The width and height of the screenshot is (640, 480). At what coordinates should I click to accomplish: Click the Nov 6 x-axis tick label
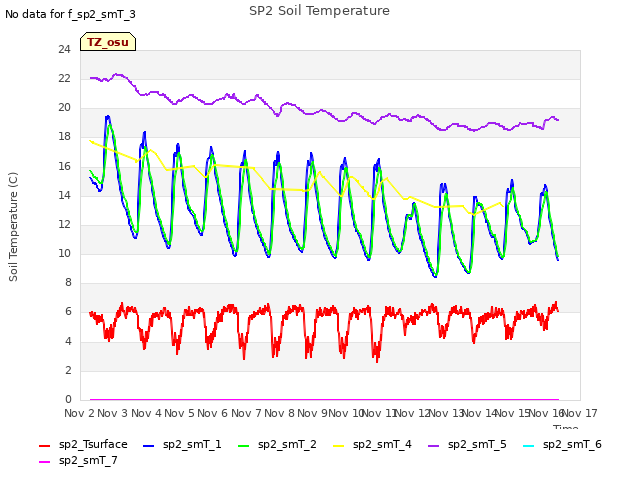click(x=213, y=413)
